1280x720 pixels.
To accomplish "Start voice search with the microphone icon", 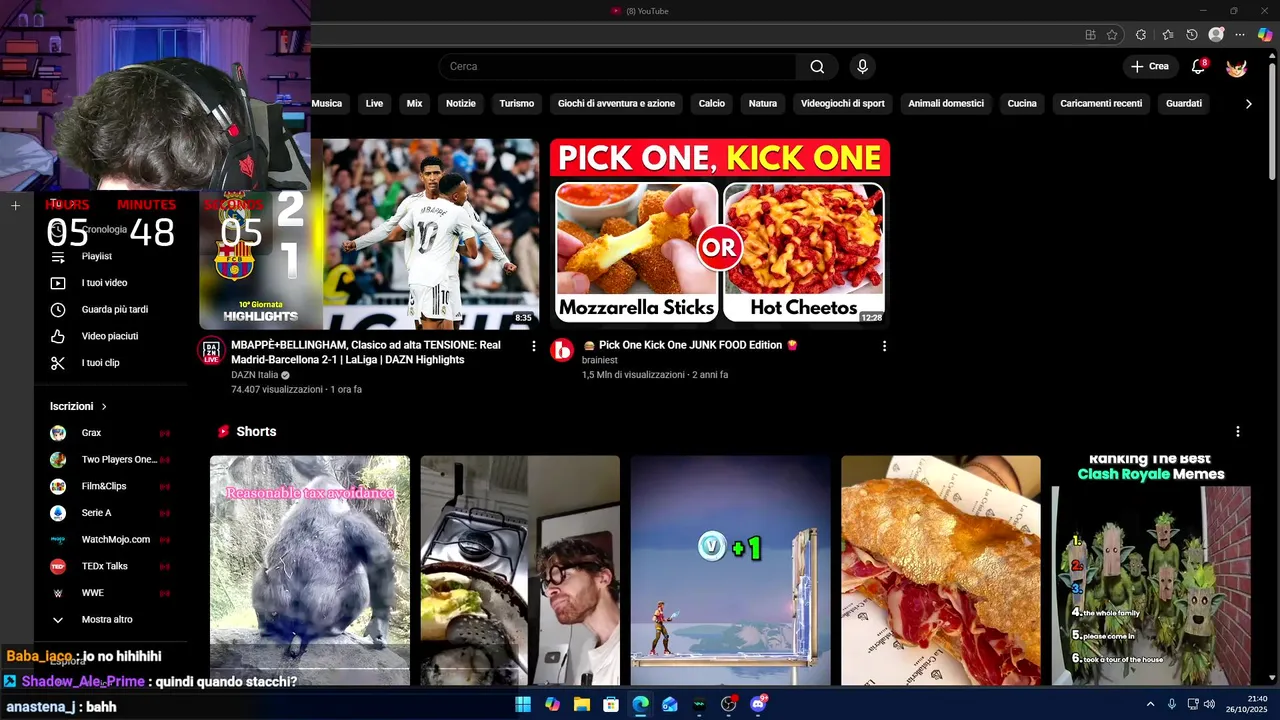I will point(862,67).
